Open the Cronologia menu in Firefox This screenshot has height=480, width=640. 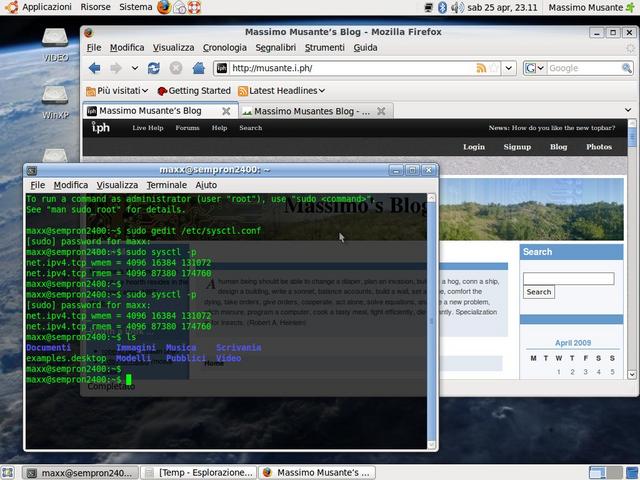pyautogui.click(x=224, y=48)
